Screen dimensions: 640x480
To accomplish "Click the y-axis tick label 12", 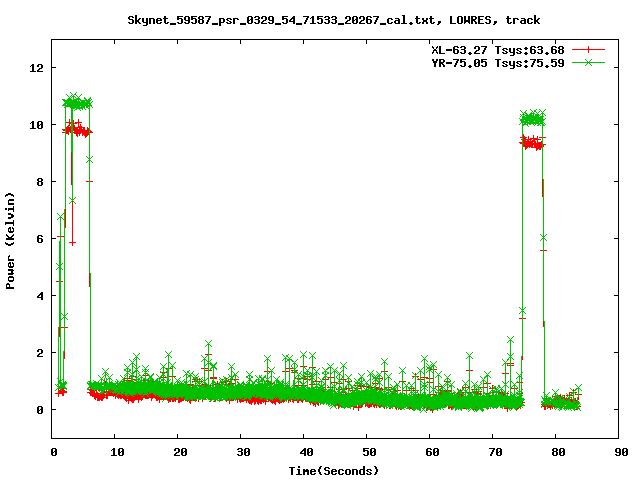I will 37,68.
